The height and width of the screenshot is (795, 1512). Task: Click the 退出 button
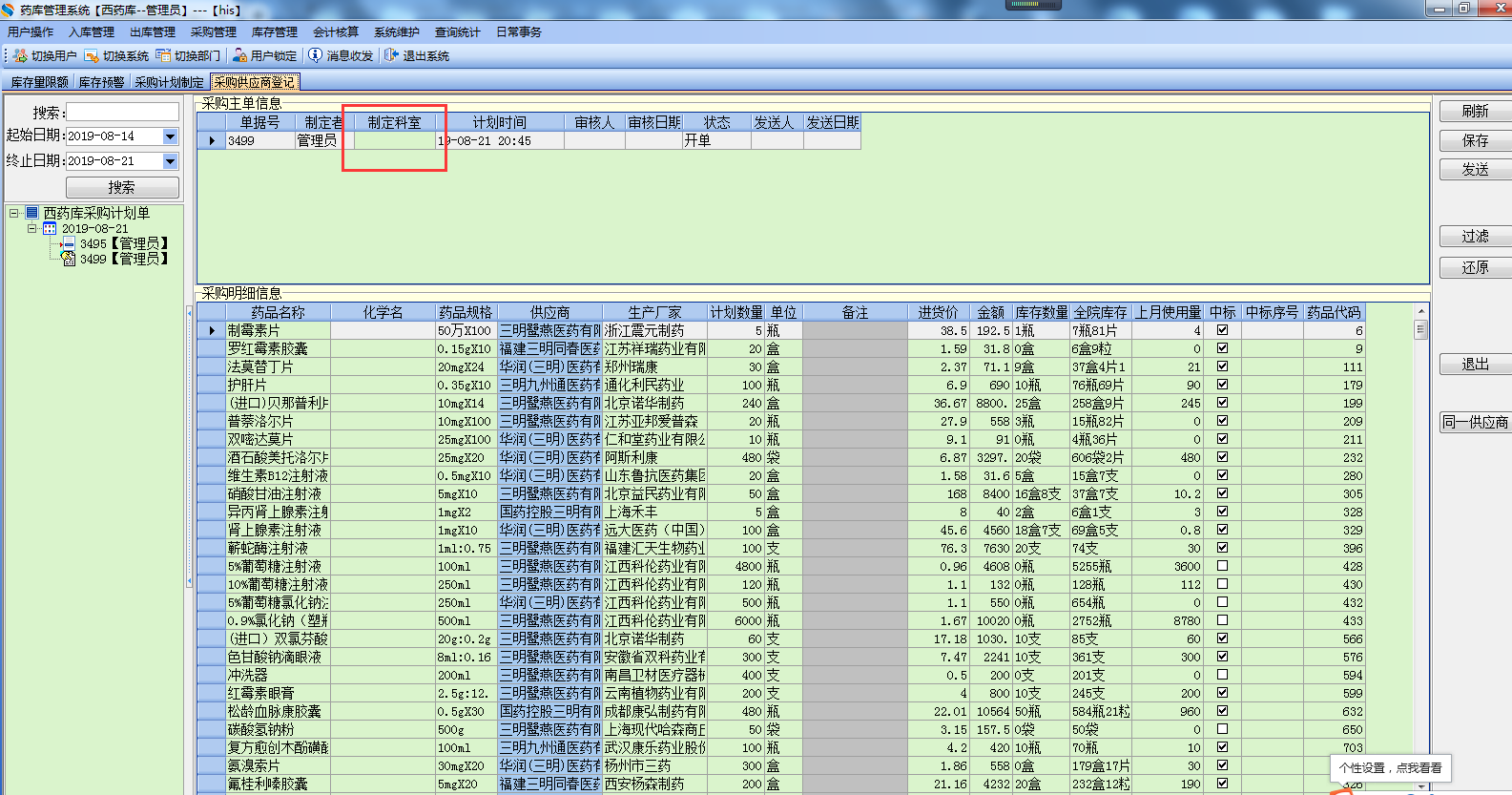tap(1475, 365)
